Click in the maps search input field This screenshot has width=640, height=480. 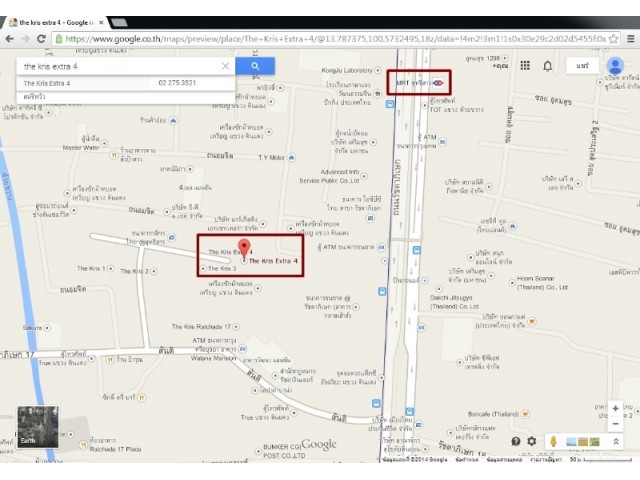pyautogui.click(x=115, y=66)
